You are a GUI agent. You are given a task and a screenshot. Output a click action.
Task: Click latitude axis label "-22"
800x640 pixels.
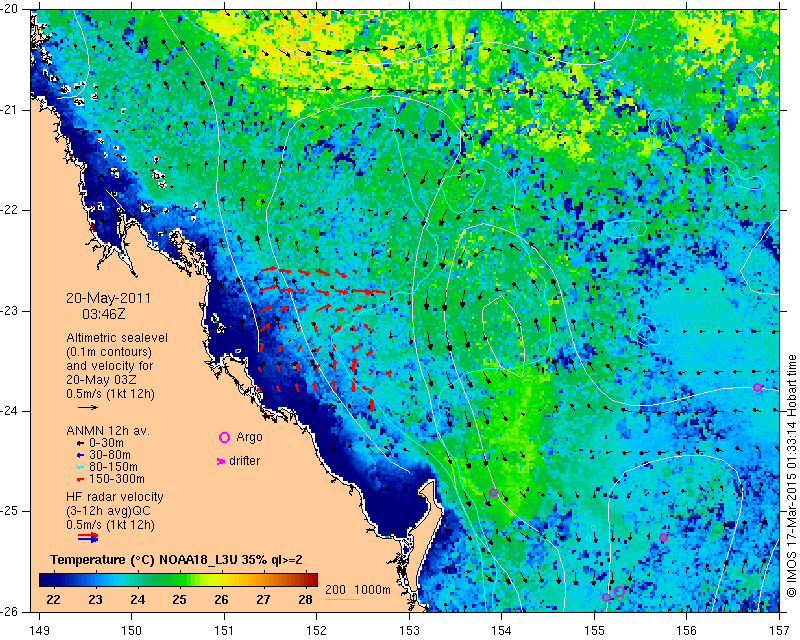[x=10, y=210]
